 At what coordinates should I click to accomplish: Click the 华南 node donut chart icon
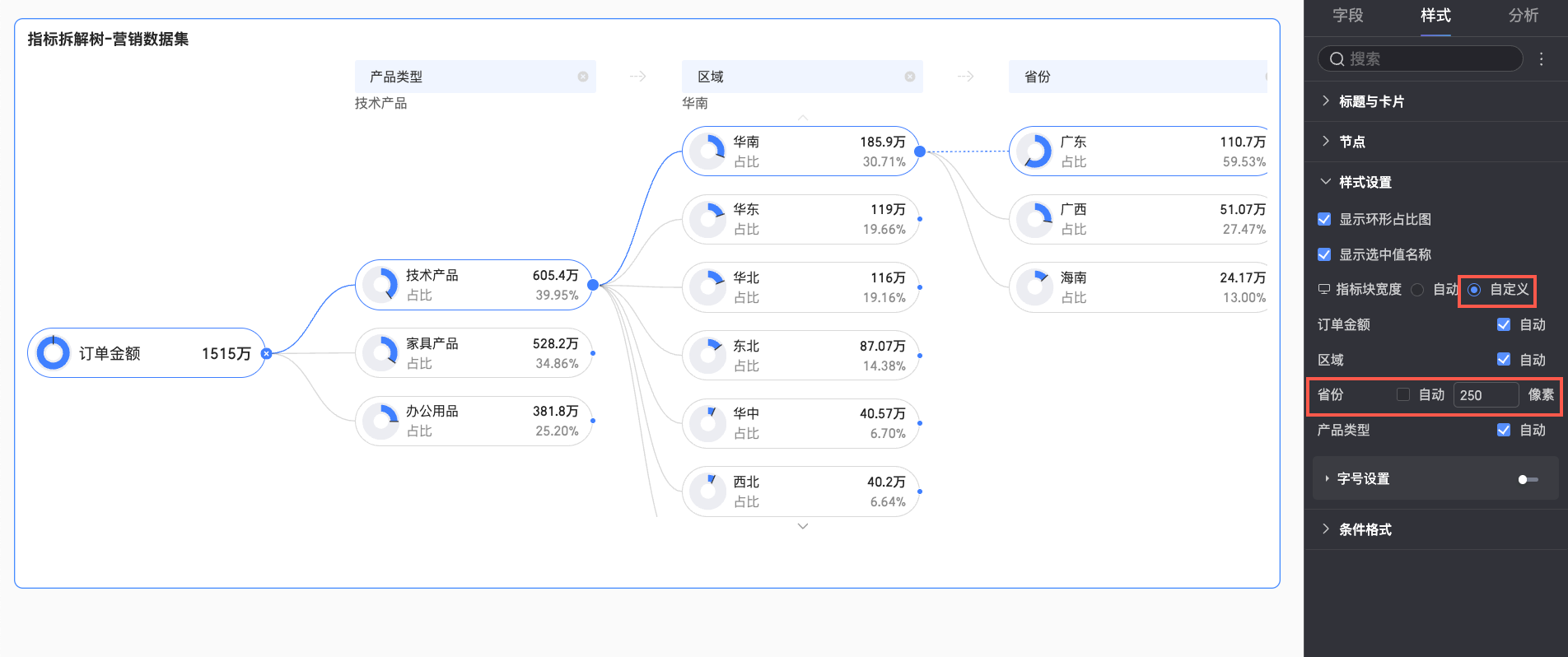point(708,151)
